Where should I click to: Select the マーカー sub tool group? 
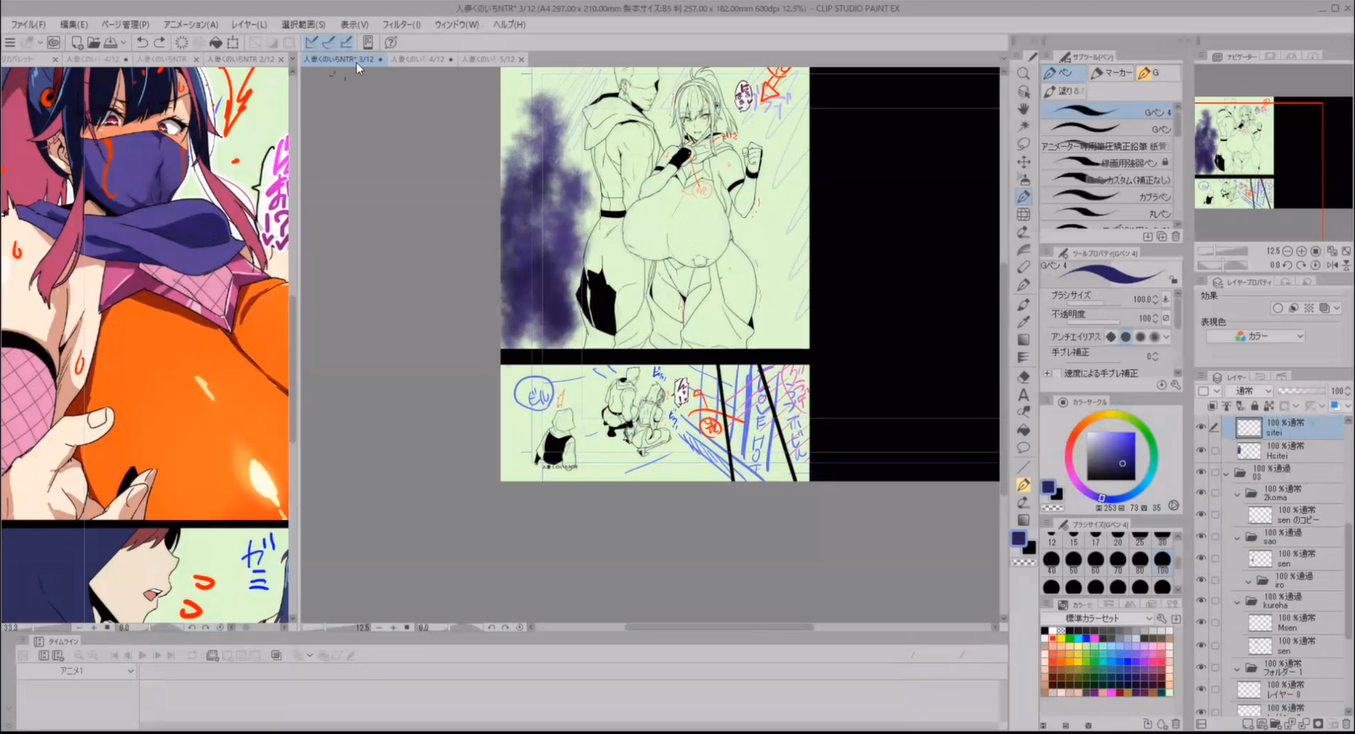click(1112, 73)
